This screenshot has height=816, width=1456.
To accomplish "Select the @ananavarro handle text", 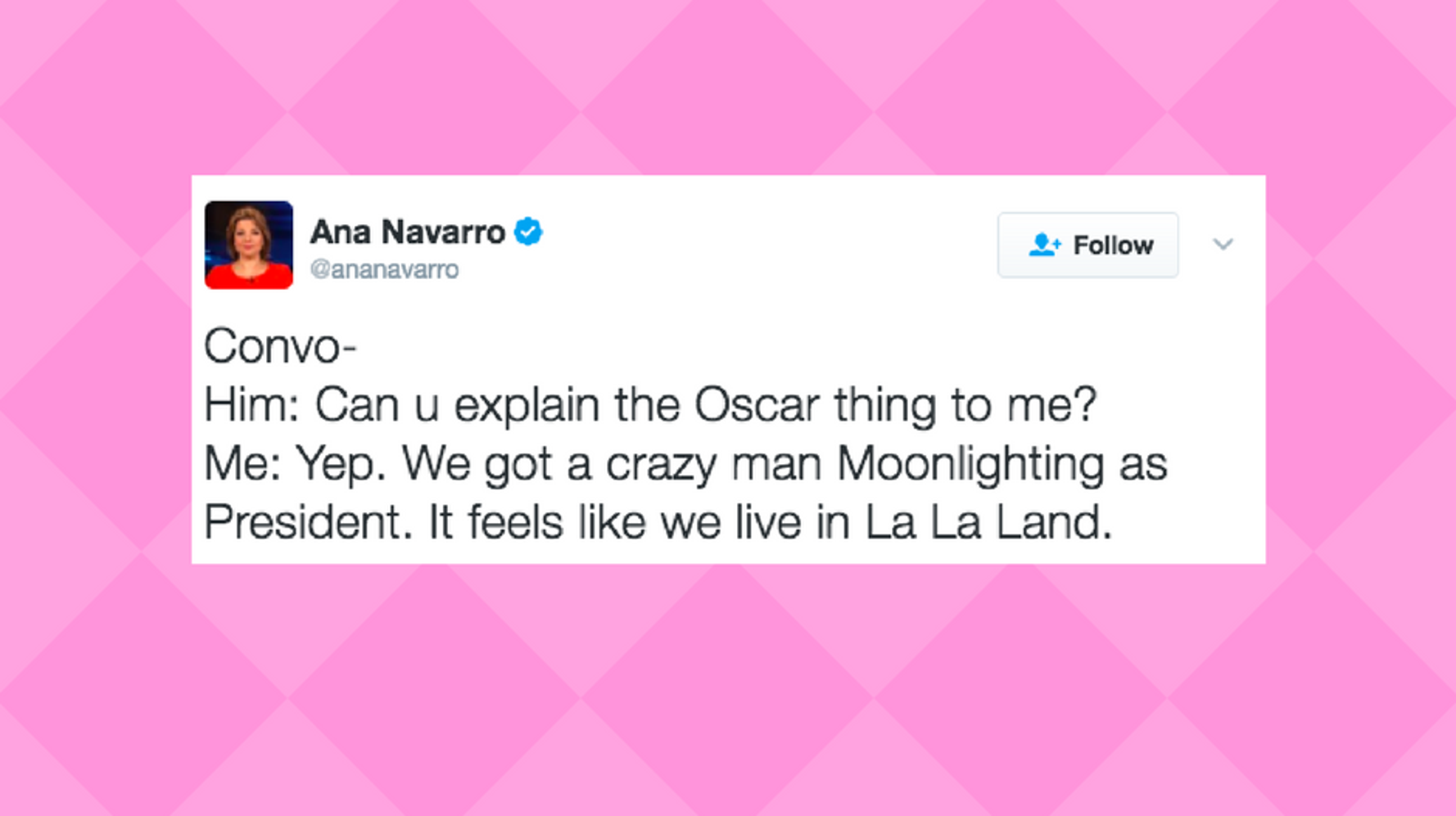I will click(384, 270).
